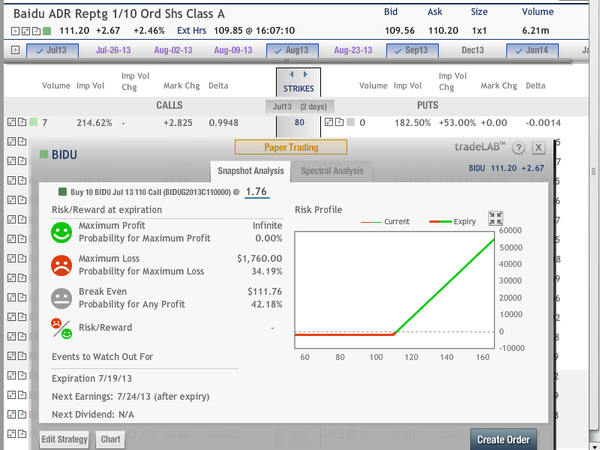Image resolution: width=600 pixels, height=450 pixels.
Task: Enable the Aug-09-13 weekly expiration
Action: pos(233,50)
